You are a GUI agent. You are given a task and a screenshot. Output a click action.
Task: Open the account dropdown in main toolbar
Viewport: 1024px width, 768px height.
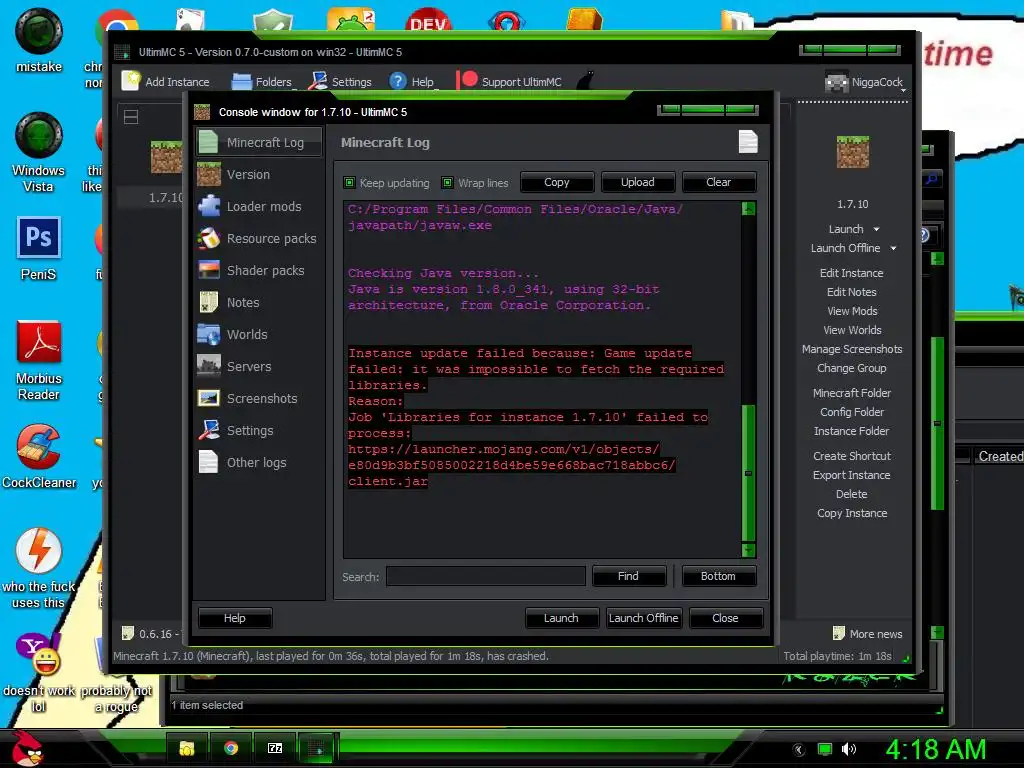pyautogui.click(x=866, y=82)
